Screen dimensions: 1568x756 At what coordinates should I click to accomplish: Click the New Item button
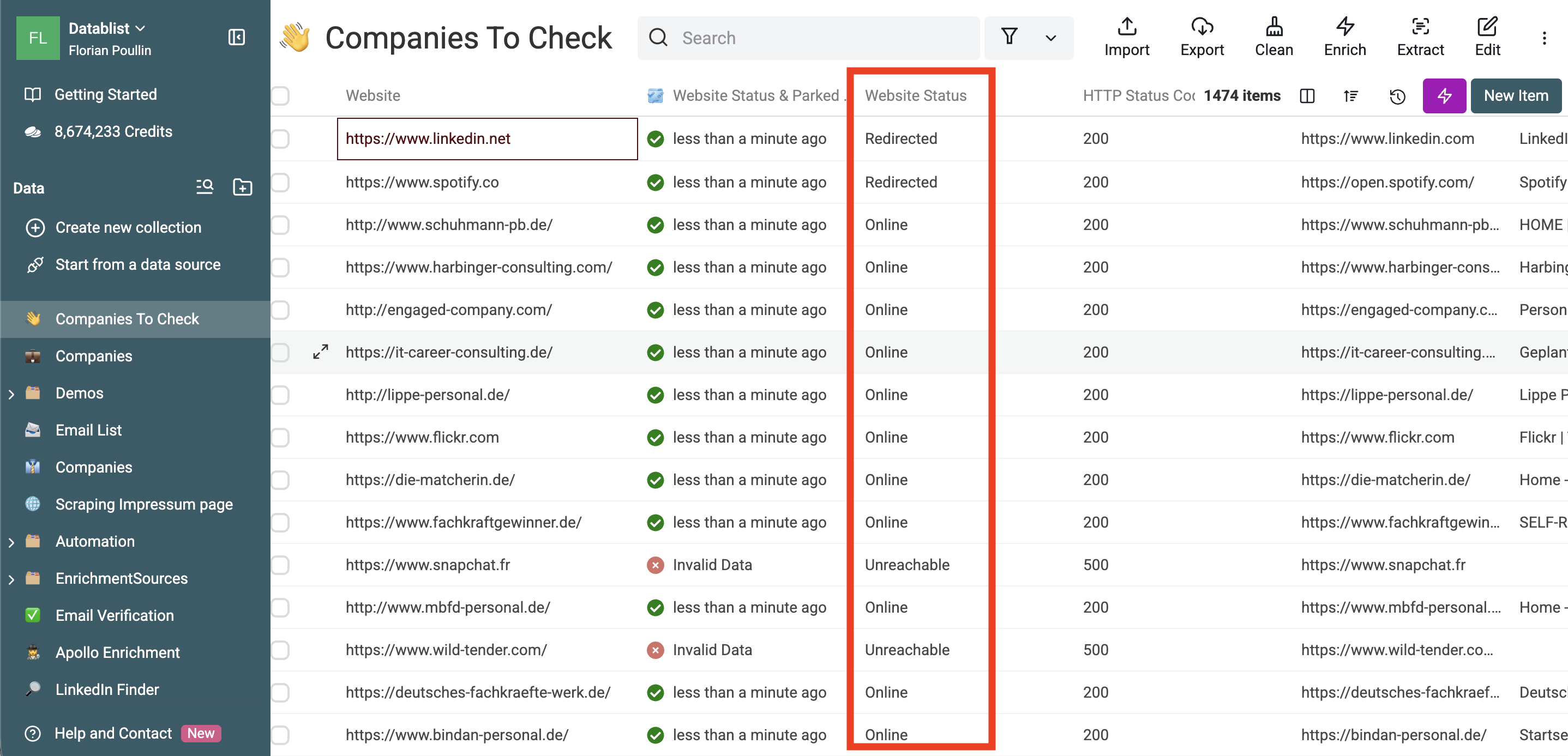[x=1515, y=96]
